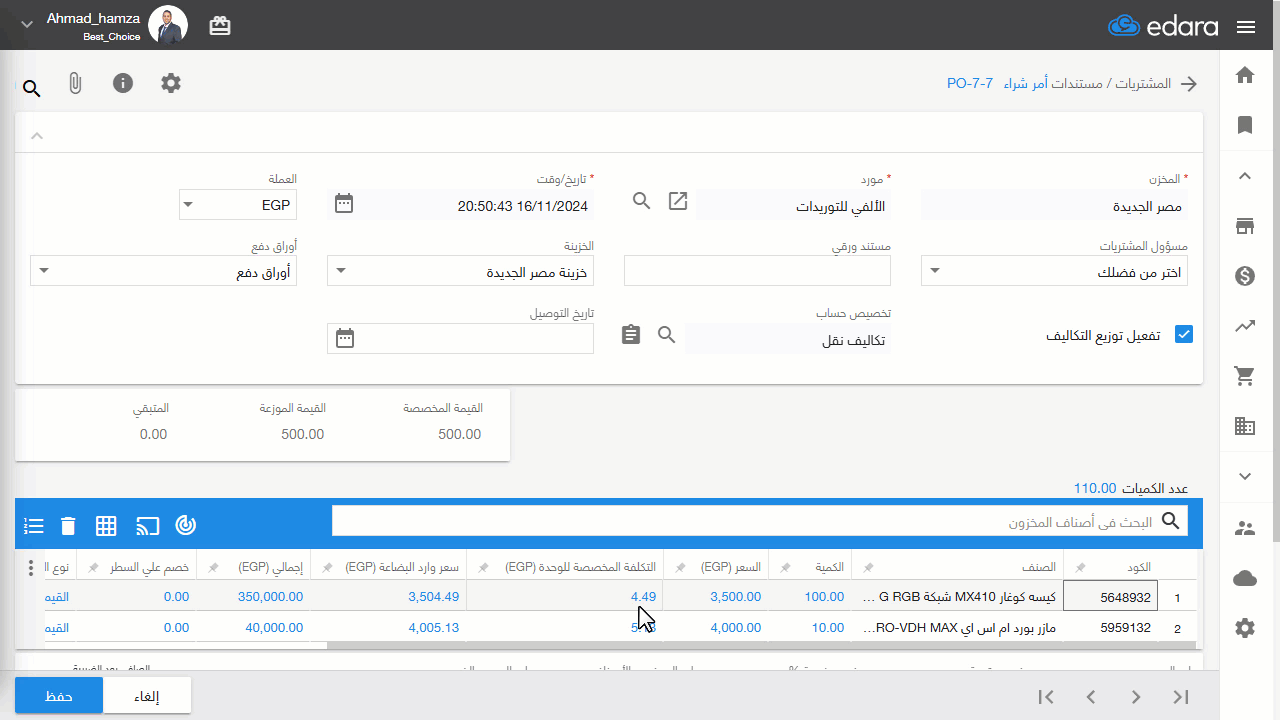
Task: Open calendar for delivery date field
Action: pos(345,338)
